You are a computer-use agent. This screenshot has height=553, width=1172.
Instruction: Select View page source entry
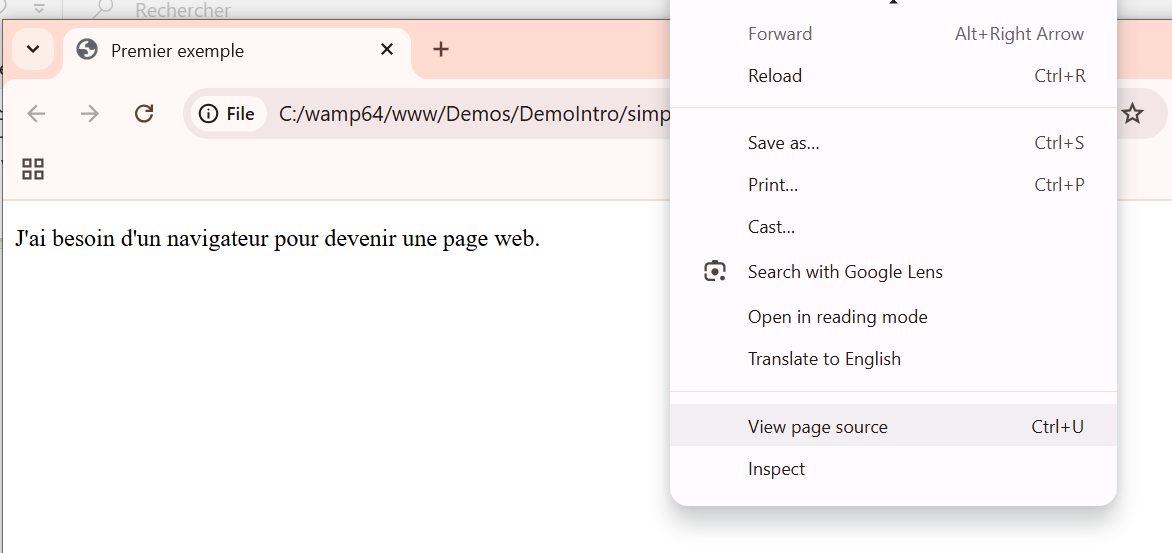coord(893,427)
